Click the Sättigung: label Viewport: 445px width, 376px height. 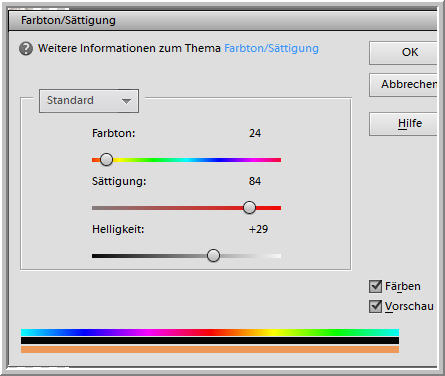pyautogui.click(x=119, y=182)
